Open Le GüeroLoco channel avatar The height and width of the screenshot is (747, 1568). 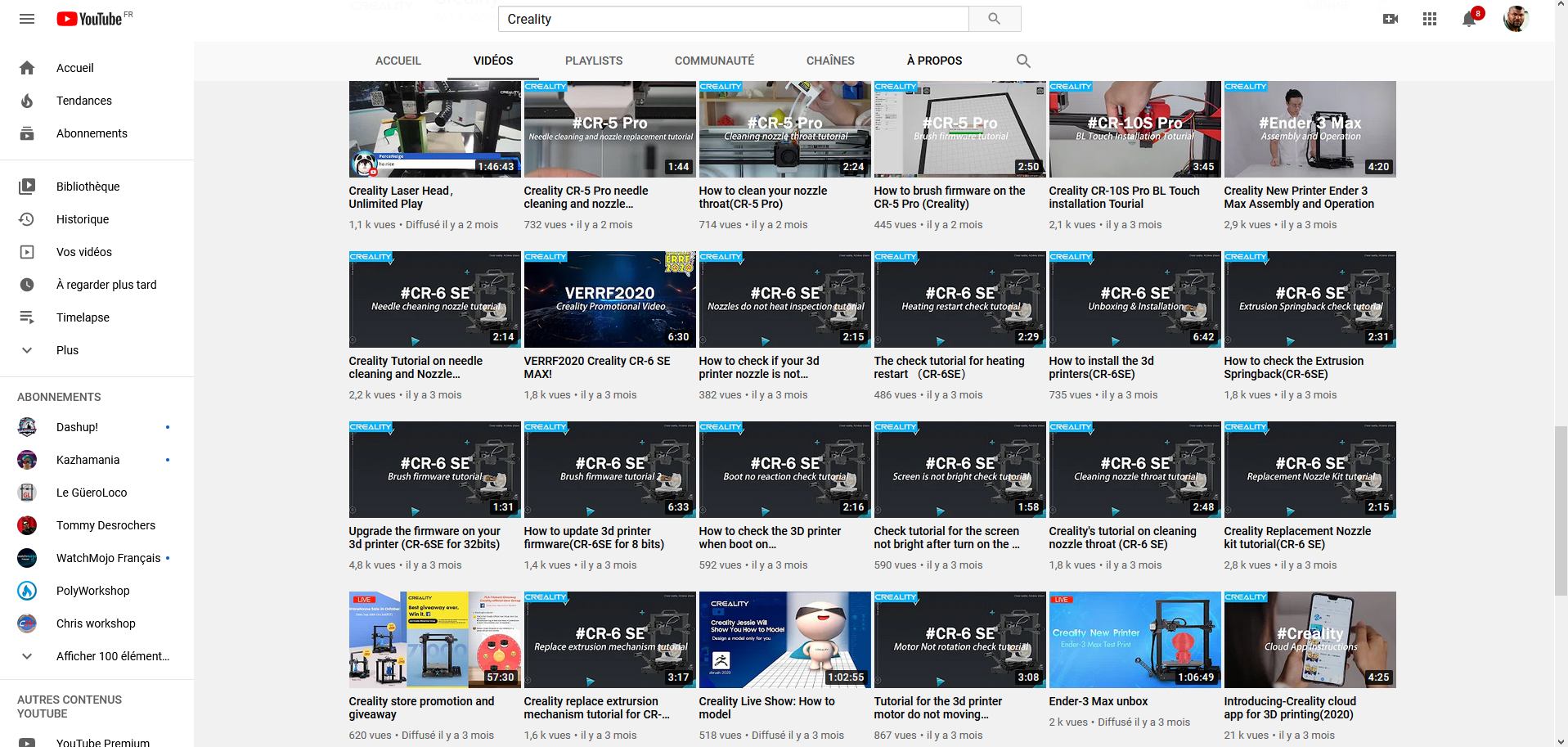click(x=27, y=493)
